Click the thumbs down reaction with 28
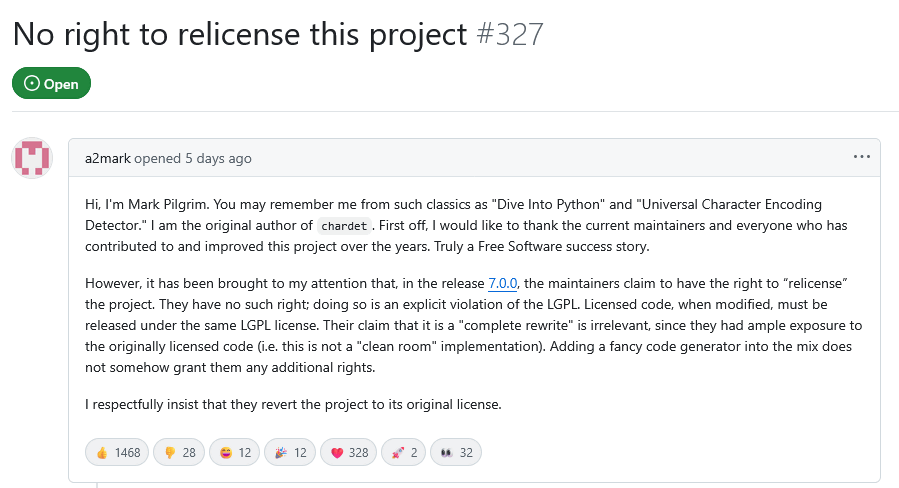 click(179, 452)
